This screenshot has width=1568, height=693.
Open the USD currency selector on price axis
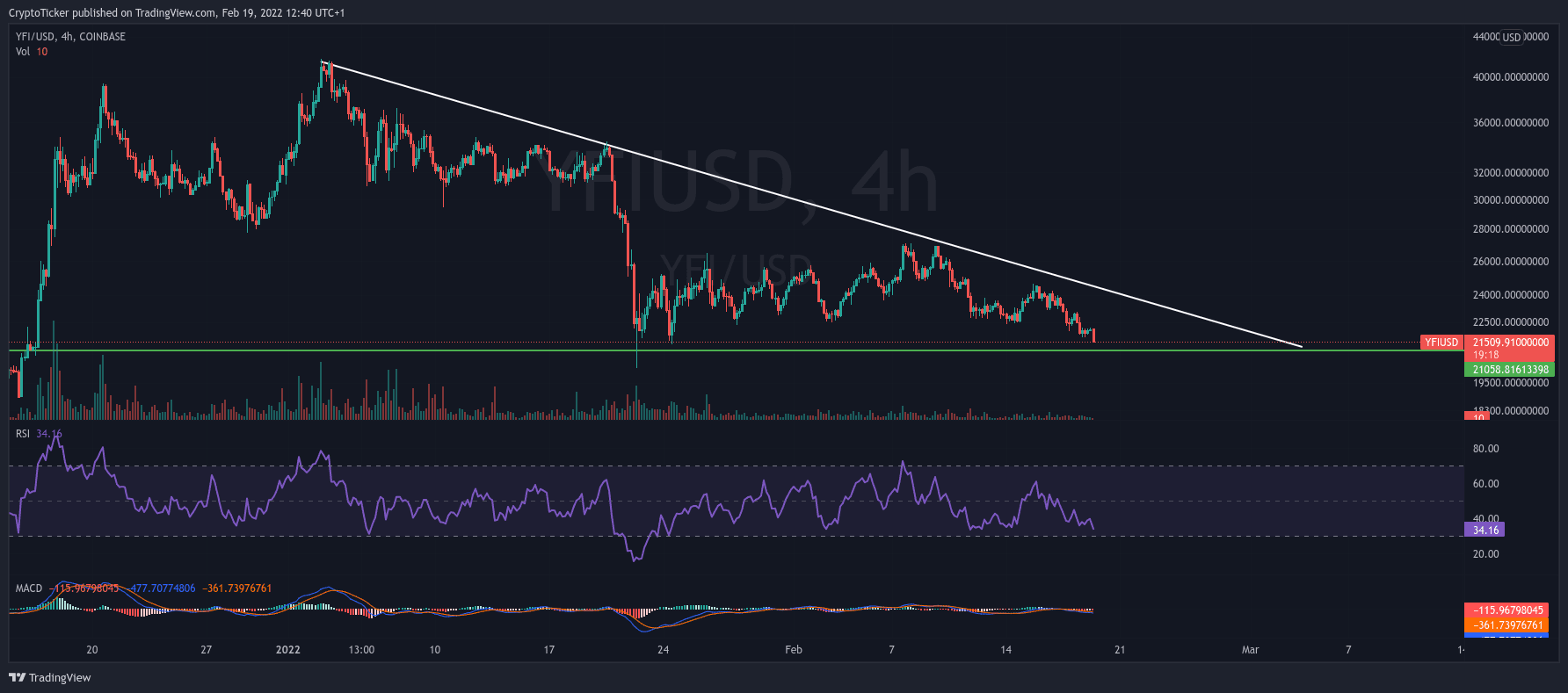(1511, 37)
